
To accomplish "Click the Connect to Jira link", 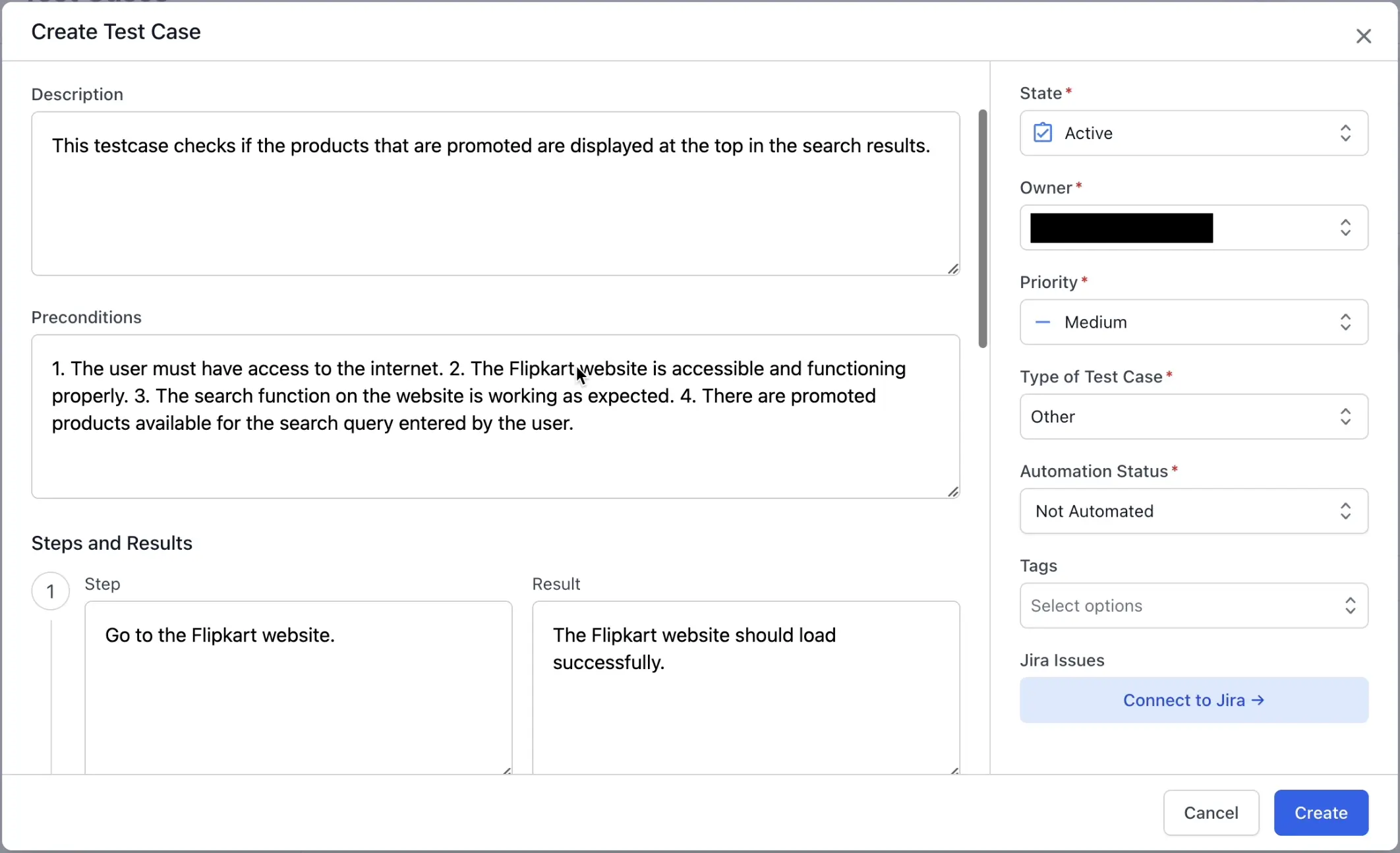I will click(x=1193, y=700).
